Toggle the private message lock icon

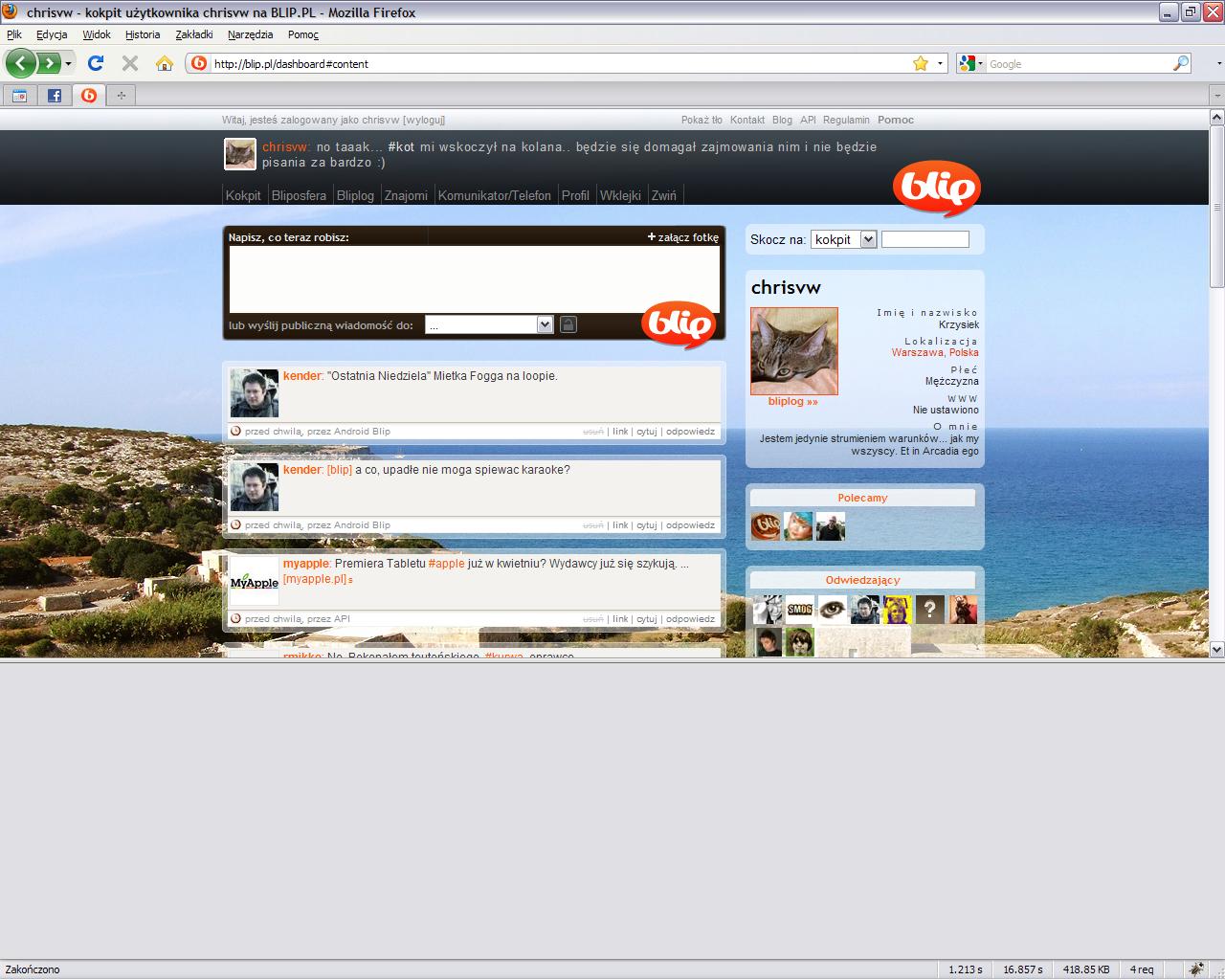click(568, 324)
